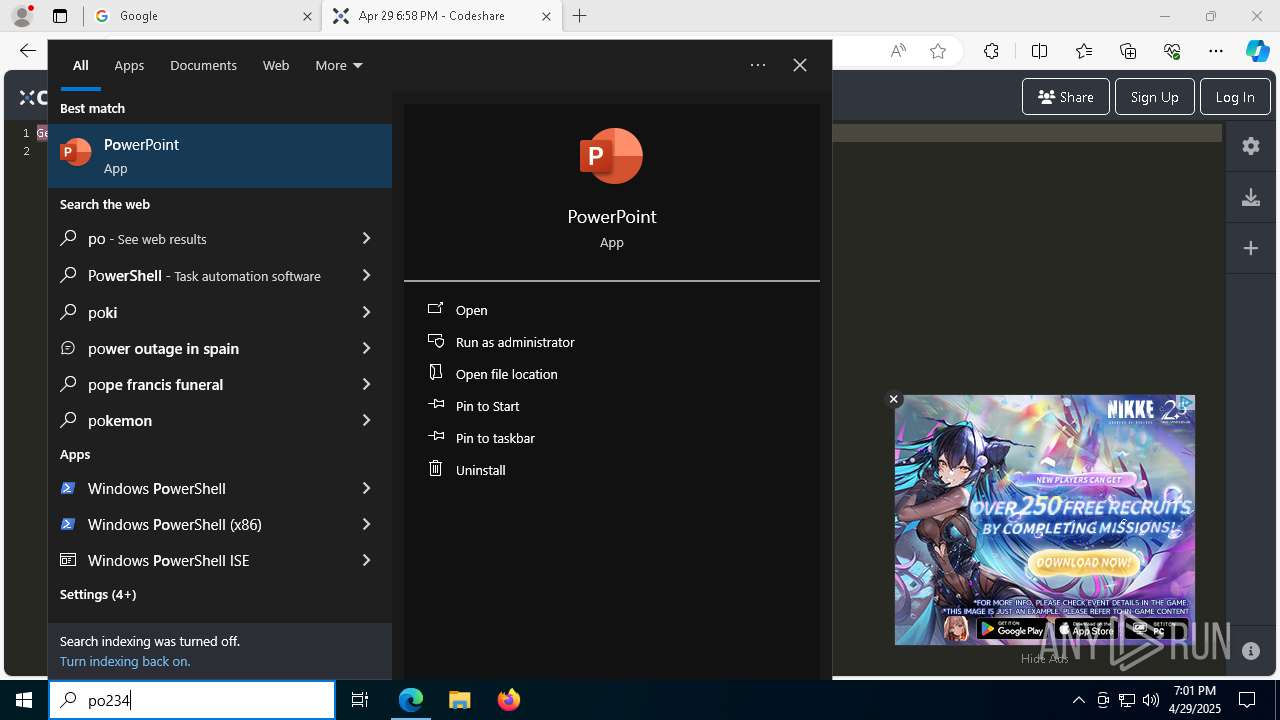Switch to Web search tab
1280x720 pixels.
coord(276,65)
